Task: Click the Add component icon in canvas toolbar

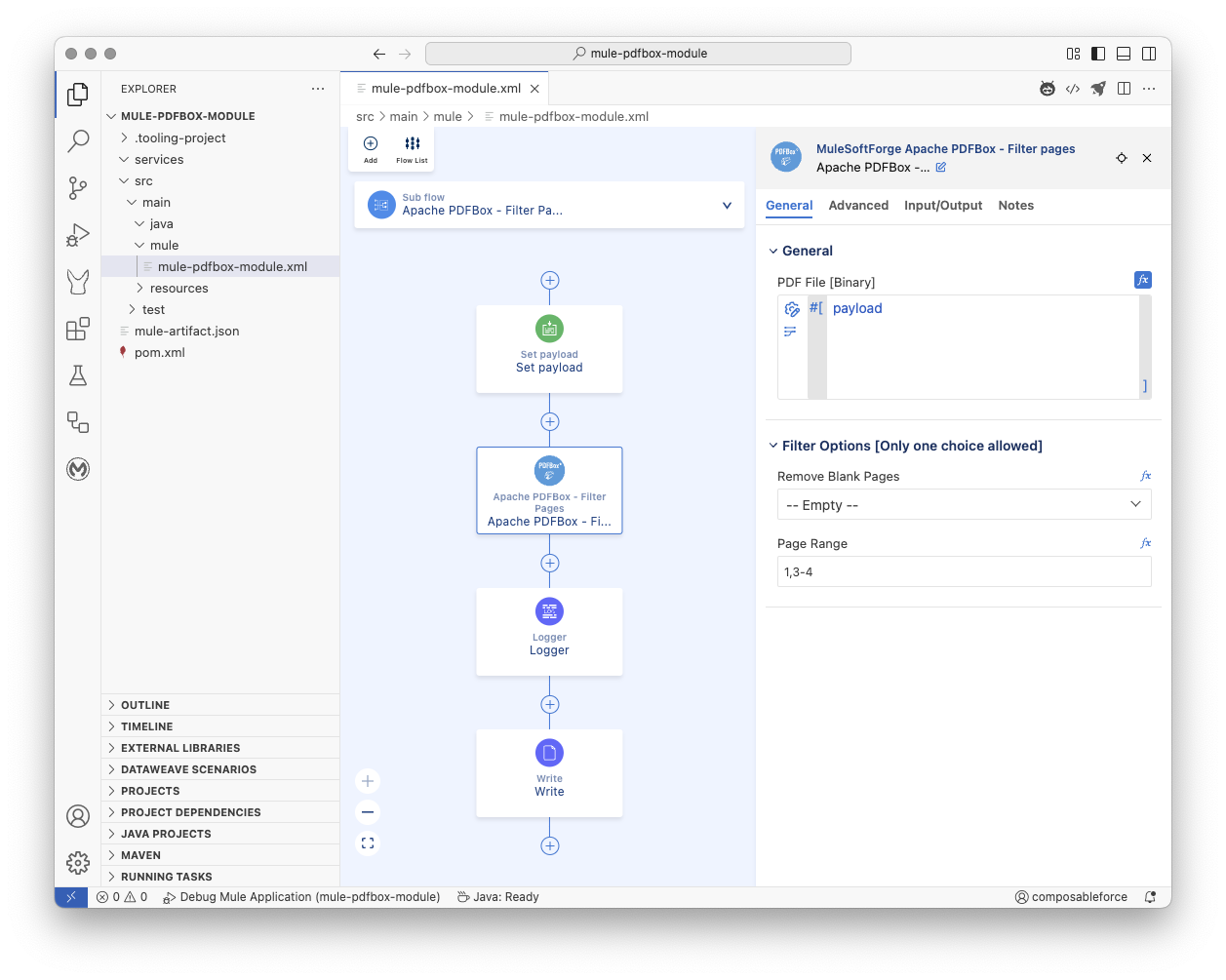Action: 370,142
